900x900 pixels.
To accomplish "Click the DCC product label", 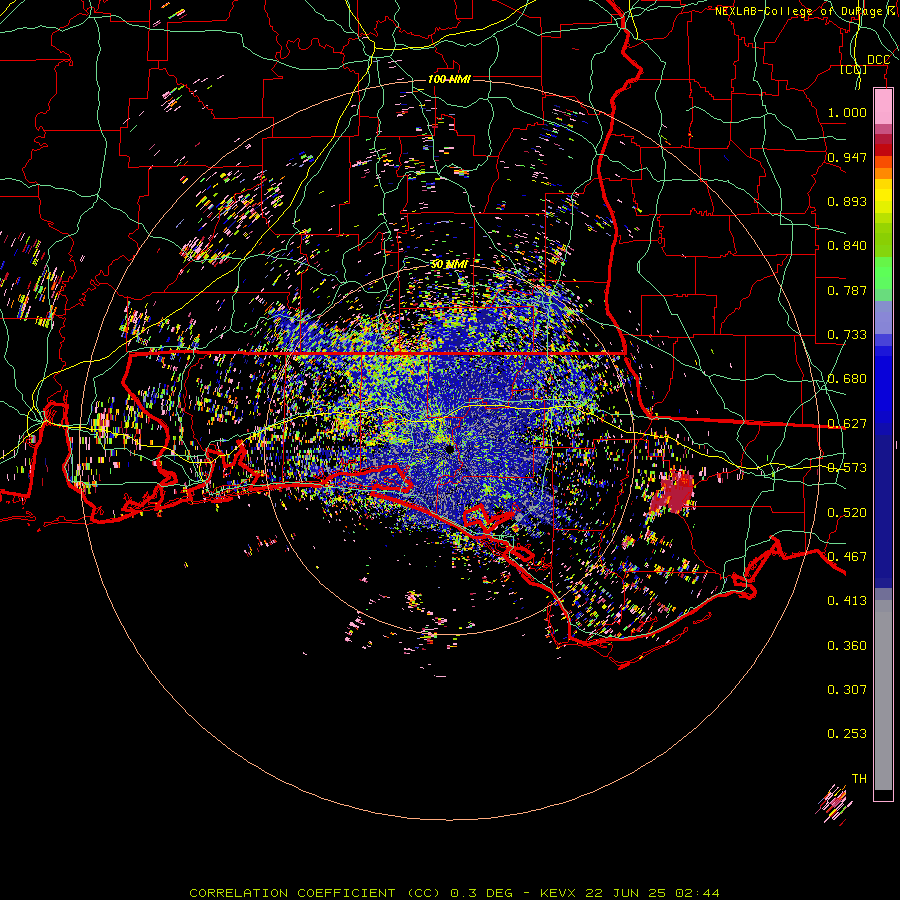I will click(878, 60).
